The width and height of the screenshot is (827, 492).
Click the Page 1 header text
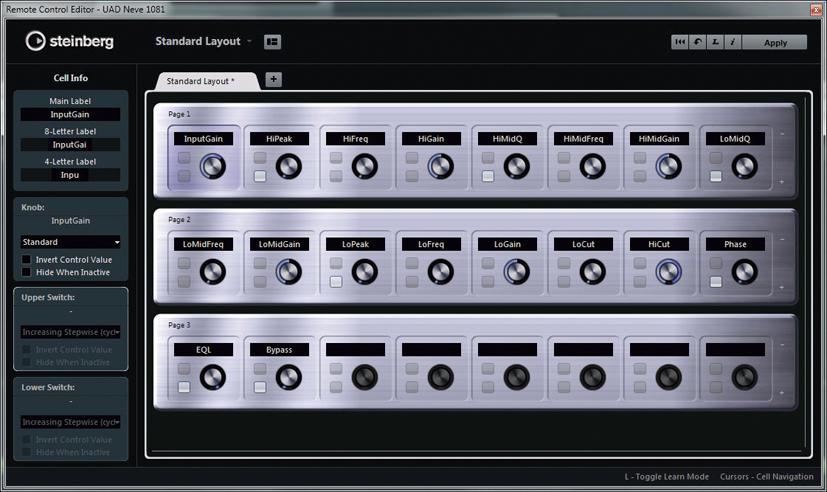pos(179,114)
